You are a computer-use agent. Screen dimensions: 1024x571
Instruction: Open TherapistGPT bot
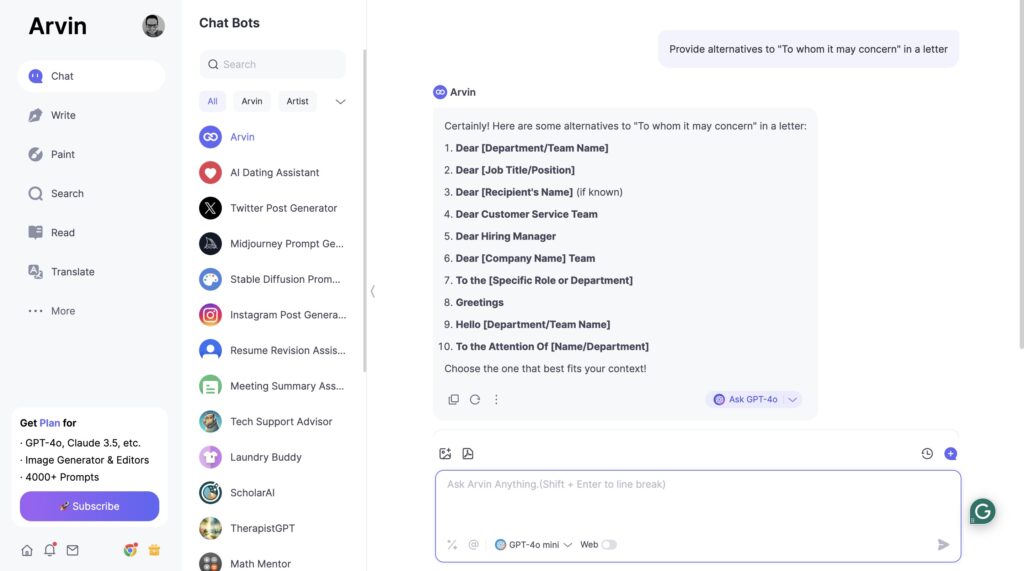pyautogui.click(x=272, y=529)
